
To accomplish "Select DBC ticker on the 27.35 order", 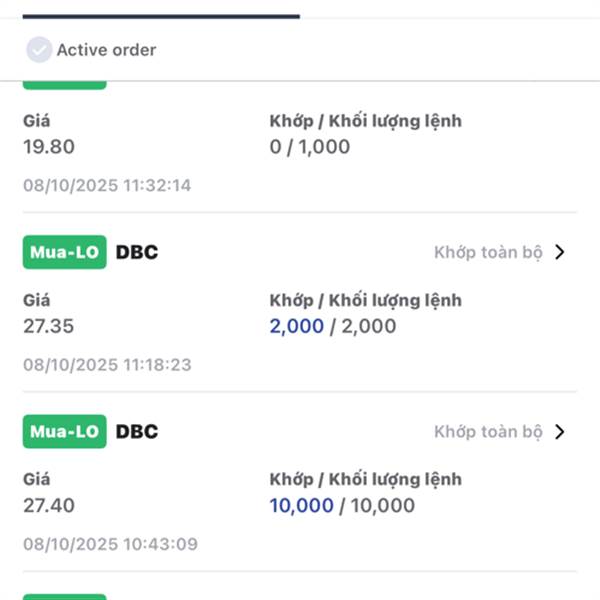I will click(x=137, y=252).
